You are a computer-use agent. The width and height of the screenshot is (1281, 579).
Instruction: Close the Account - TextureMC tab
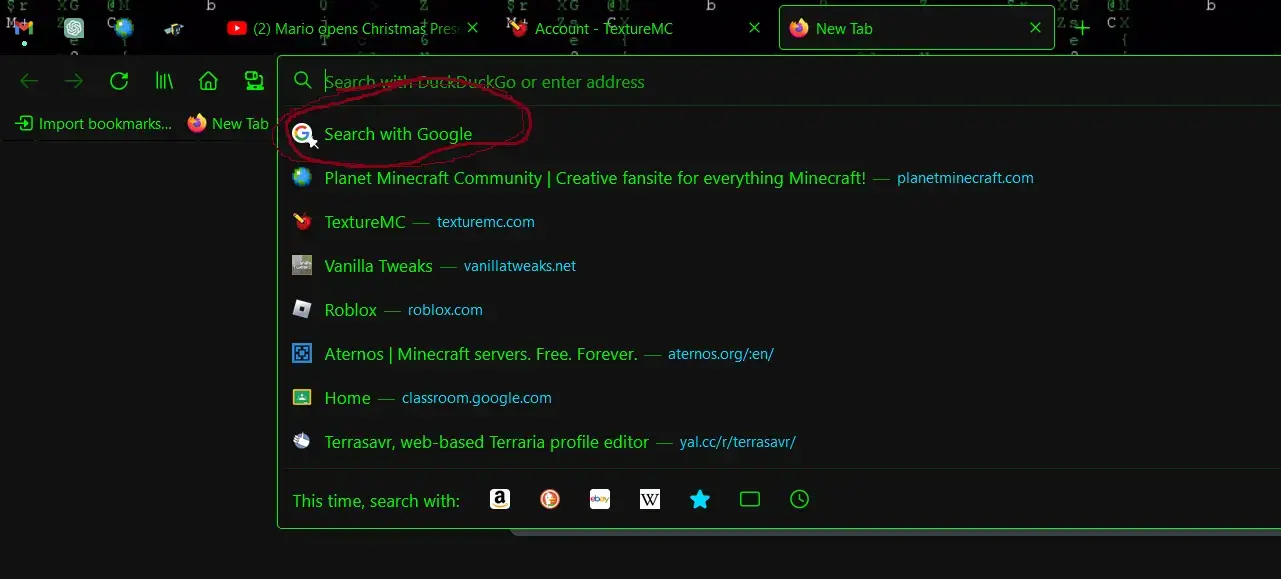[755, 28]
